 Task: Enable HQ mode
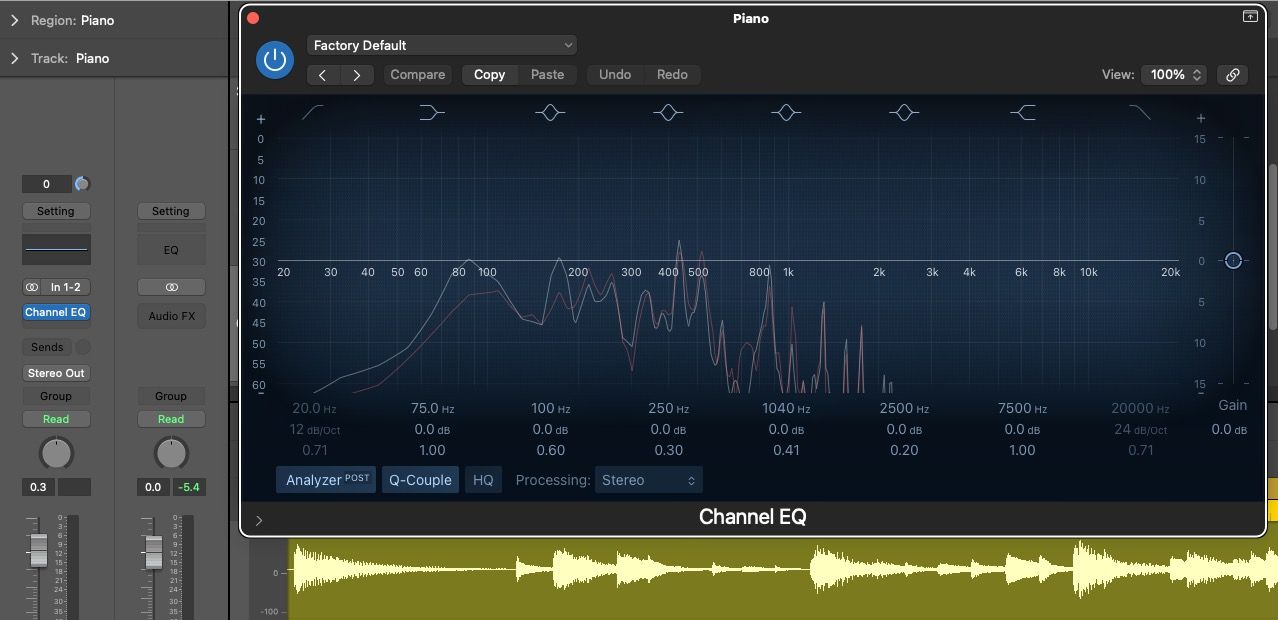483,479
